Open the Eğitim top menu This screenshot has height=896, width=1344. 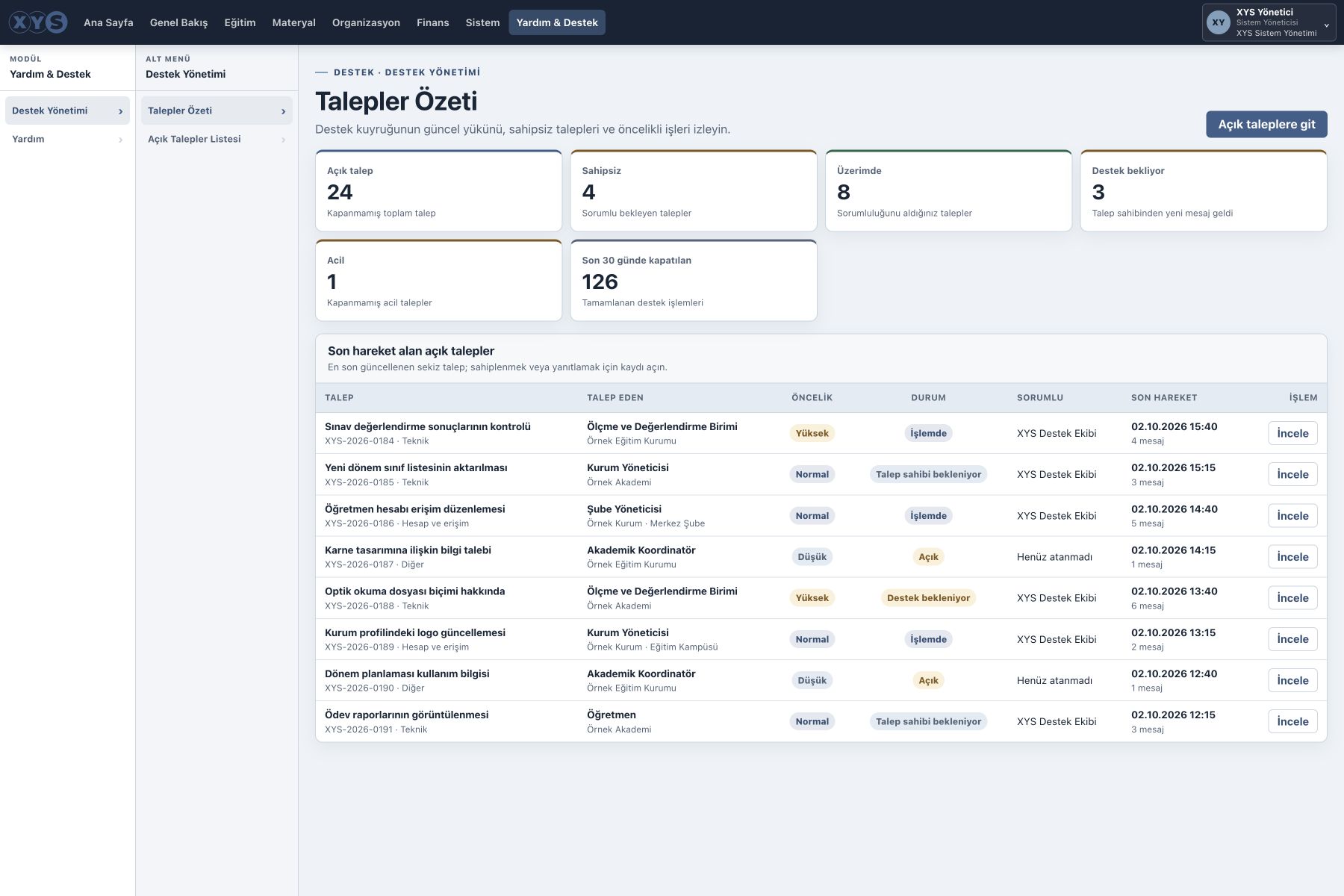pos(240,22)
